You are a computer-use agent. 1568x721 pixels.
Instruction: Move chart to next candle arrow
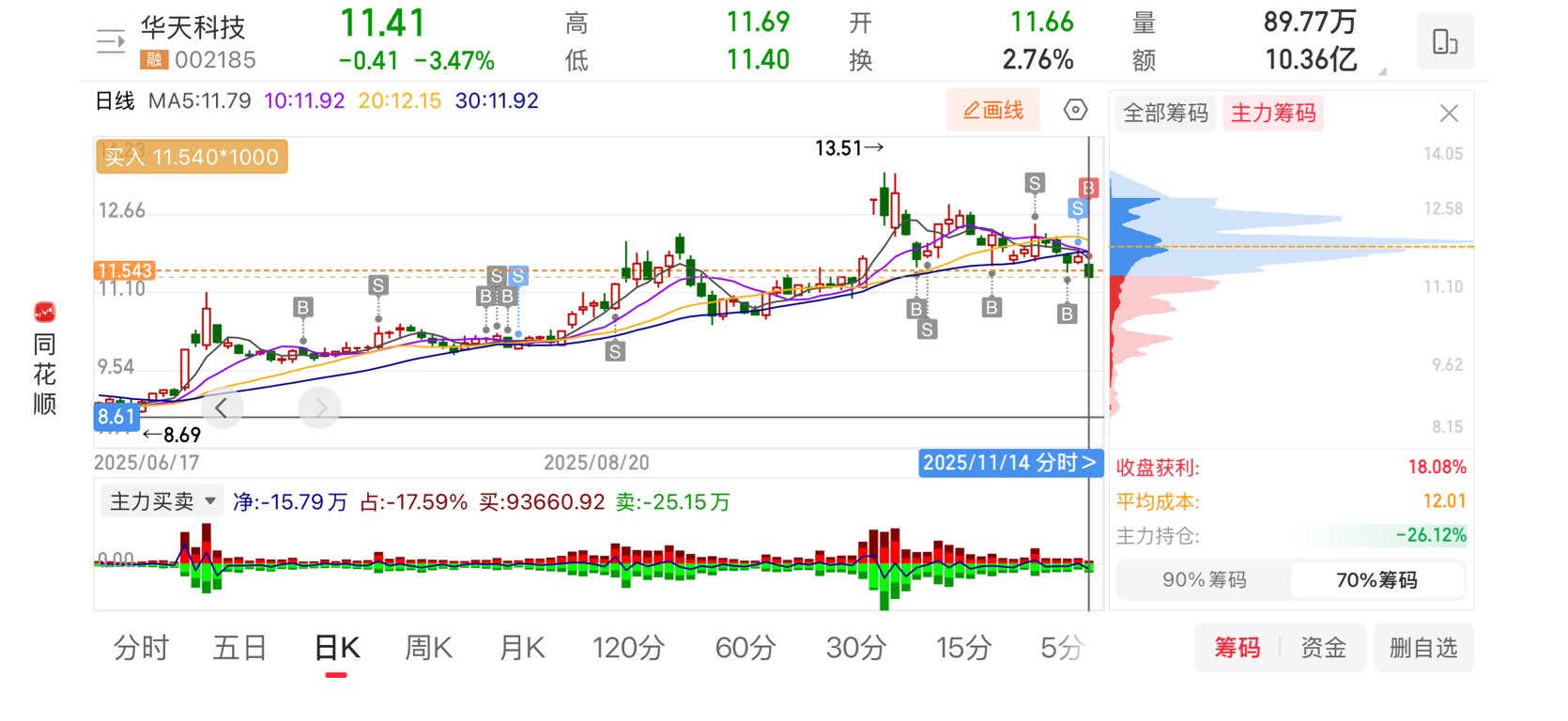click(x=319, y=407)
